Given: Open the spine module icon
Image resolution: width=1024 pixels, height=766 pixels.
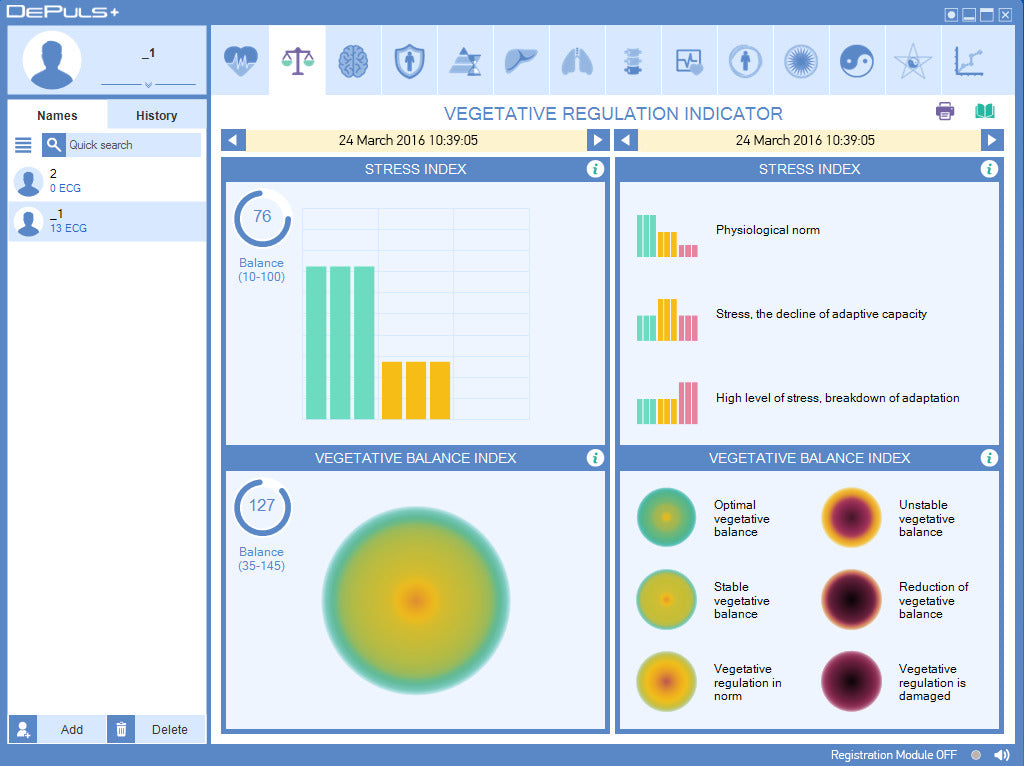Looking at the screenshot, I should (633, 61).
